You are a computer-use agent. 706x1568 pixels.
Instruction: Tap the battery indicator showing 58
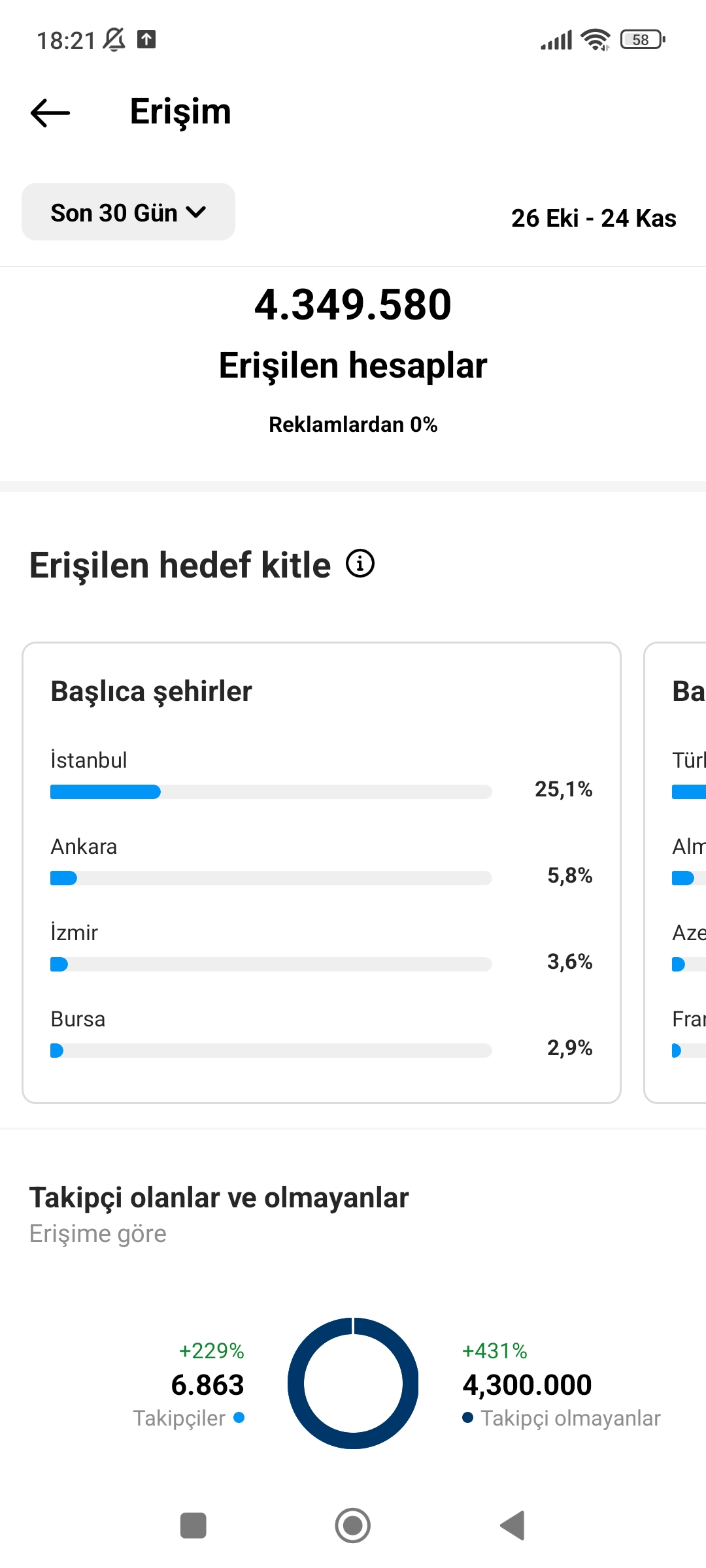[643, 40]
